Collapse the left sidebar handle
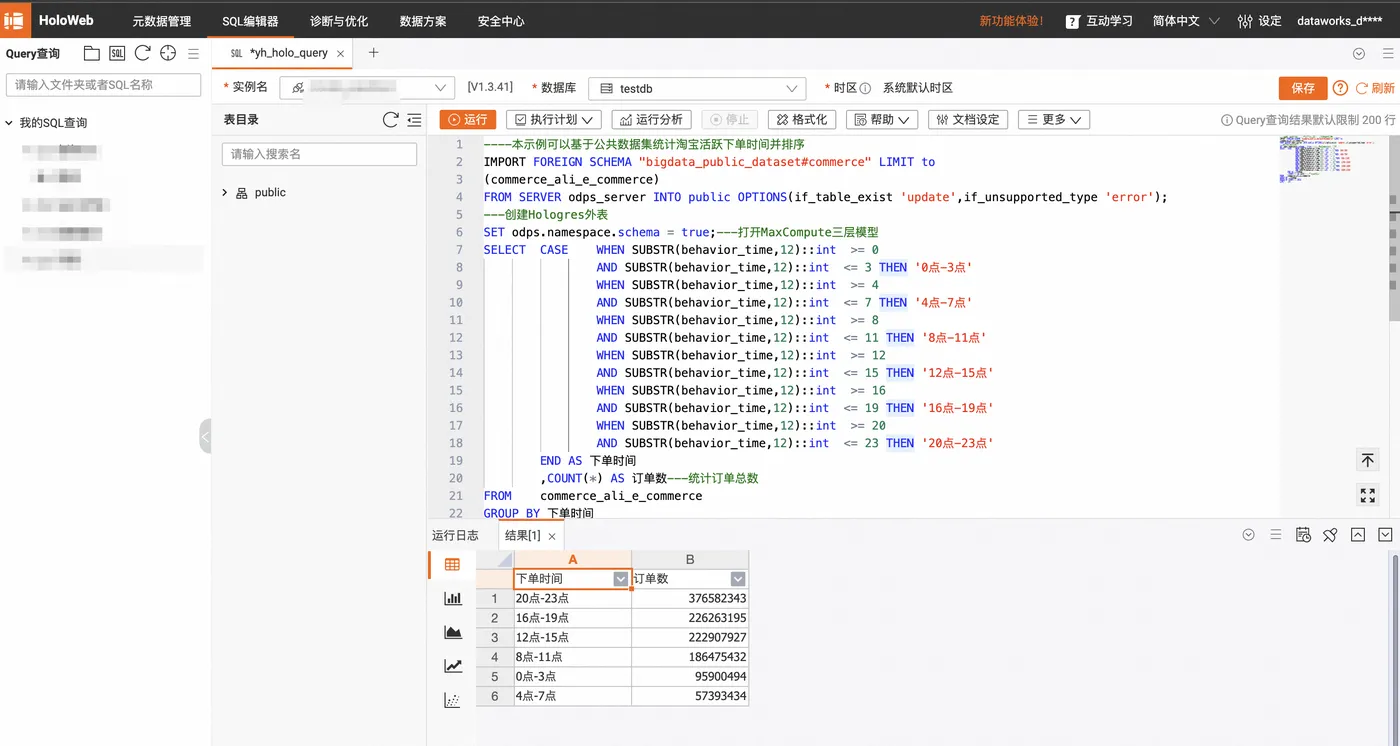This screenshot has height=746, width=1400. (205, 436)
